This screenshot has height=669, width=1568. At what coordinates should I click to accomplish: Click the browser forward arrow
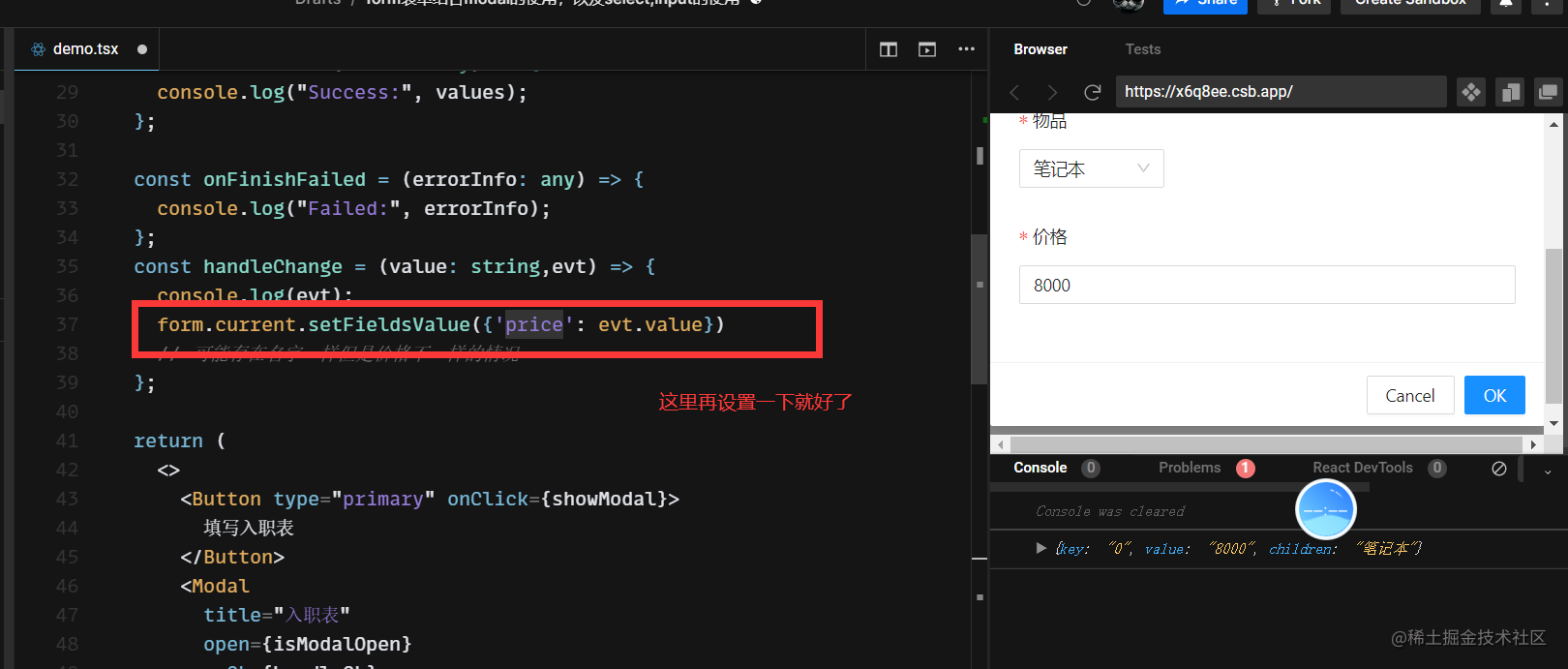[x=1053, y=92]
